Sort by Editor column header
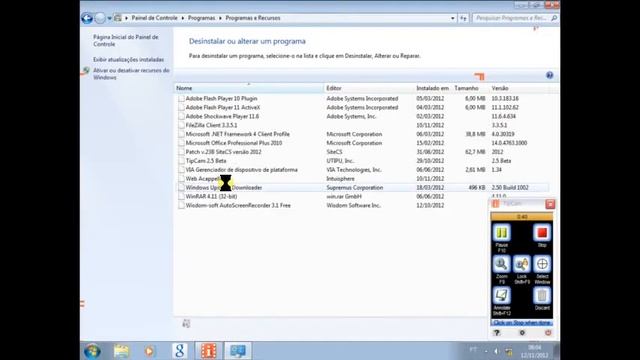The height and width of the screenshot is (360, 640). [x=369, y=88]
